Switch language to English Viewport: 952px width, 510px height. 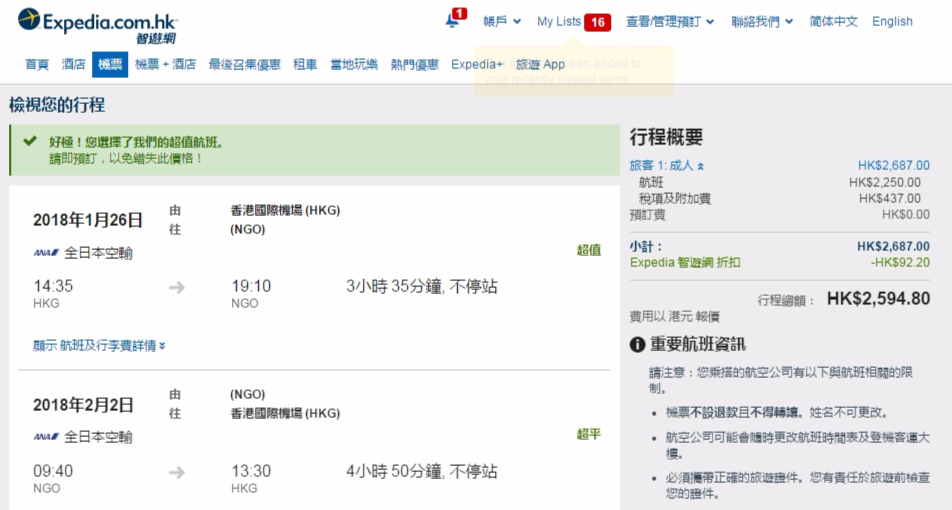point(892,21)
